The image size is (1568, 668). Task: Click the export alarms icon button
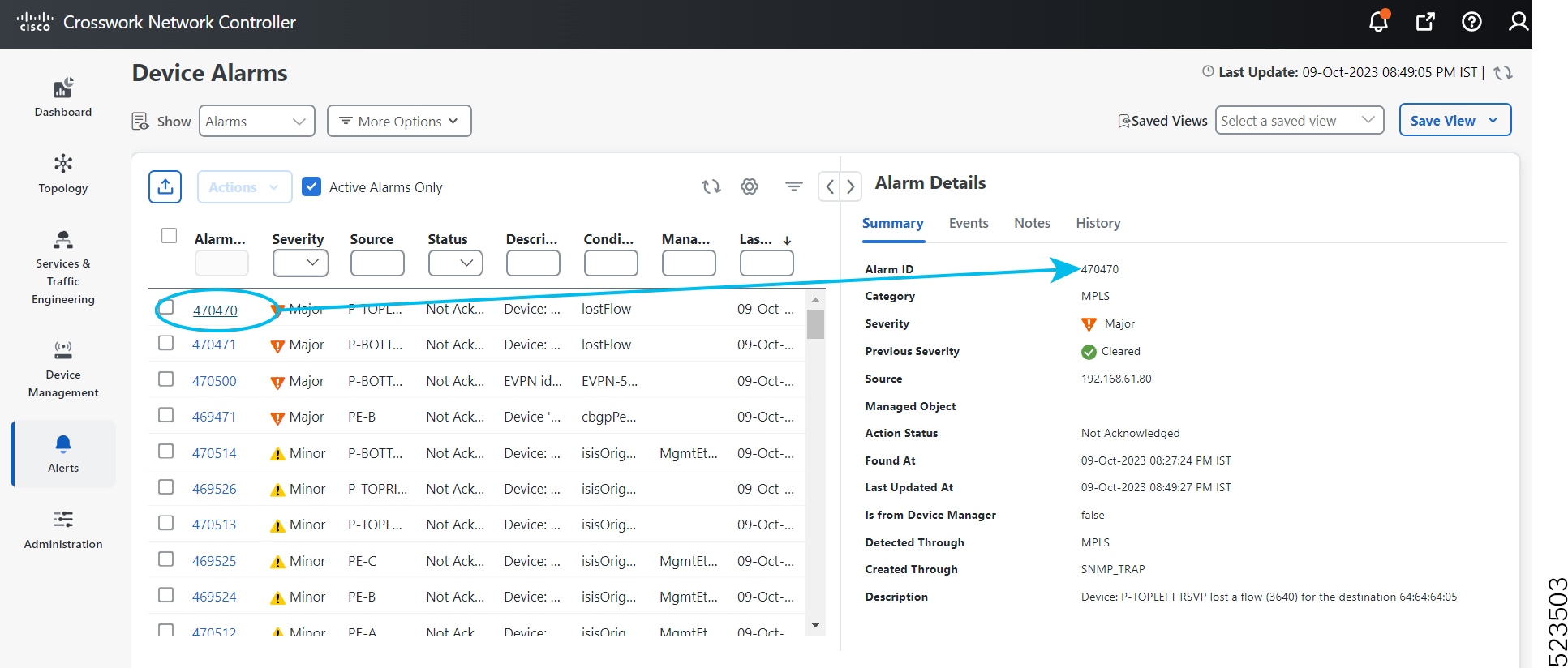(x=165, y=187)
